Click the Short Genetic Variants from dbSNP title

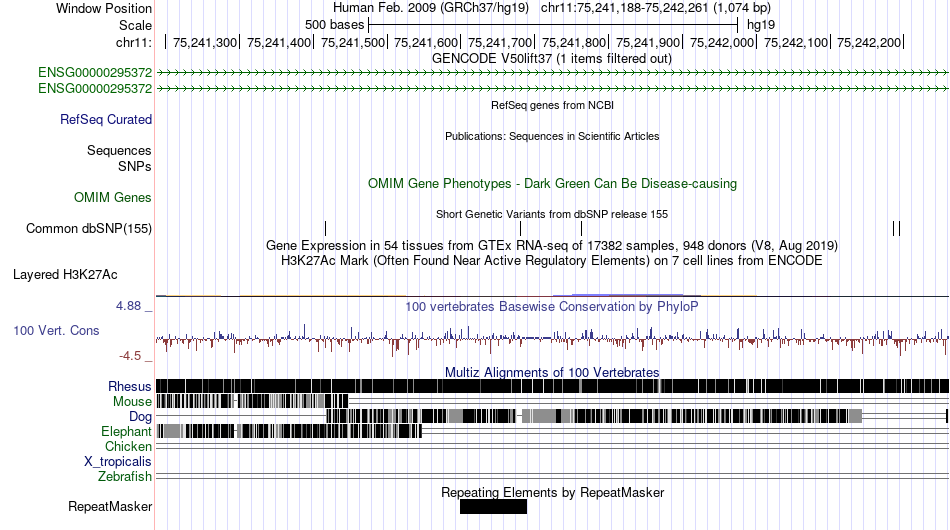[x=552, y=214]
